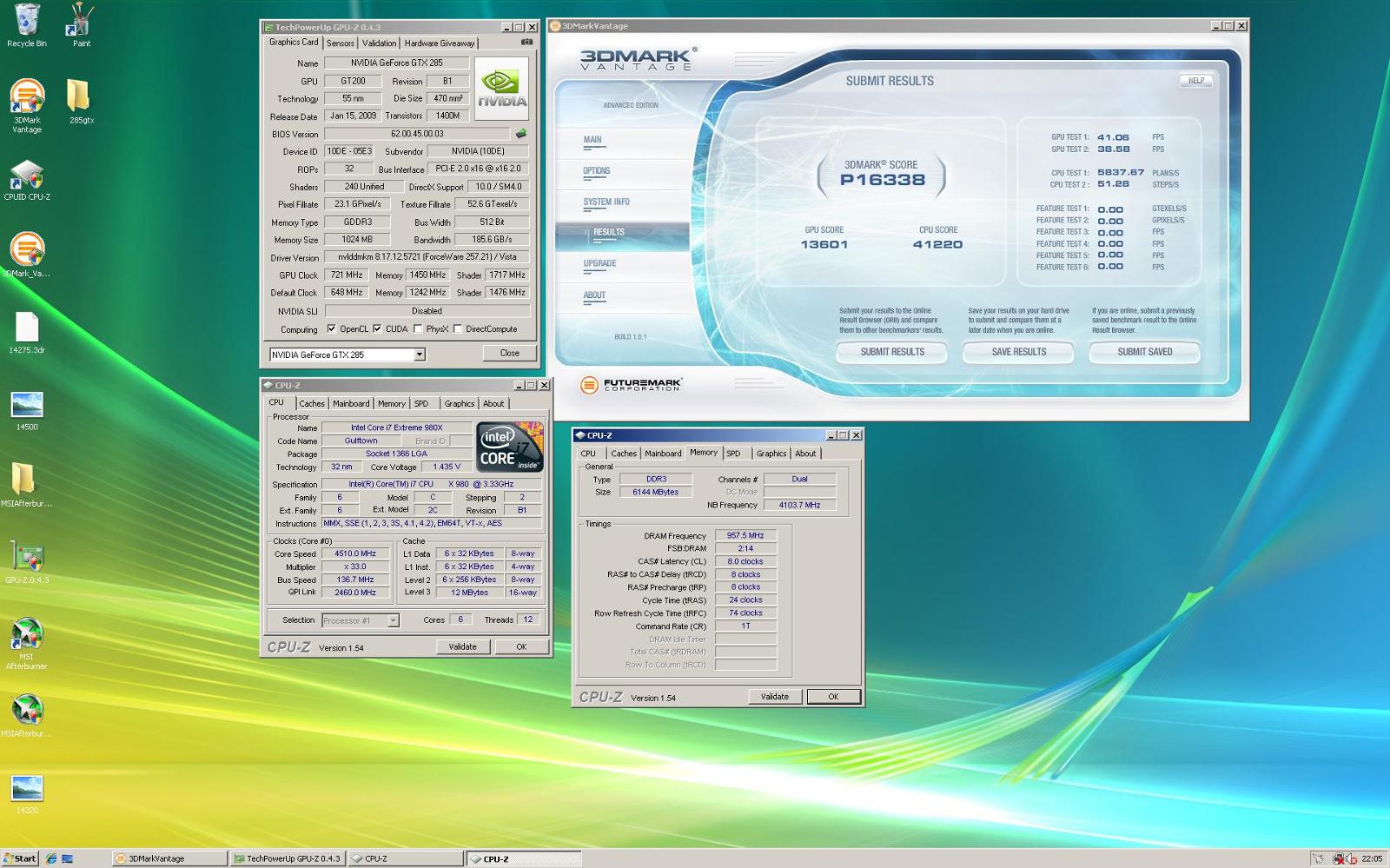Click the BIOS Version field in GPU-Z
Viewport: 1390px width, 868px height.
[417, 134]
